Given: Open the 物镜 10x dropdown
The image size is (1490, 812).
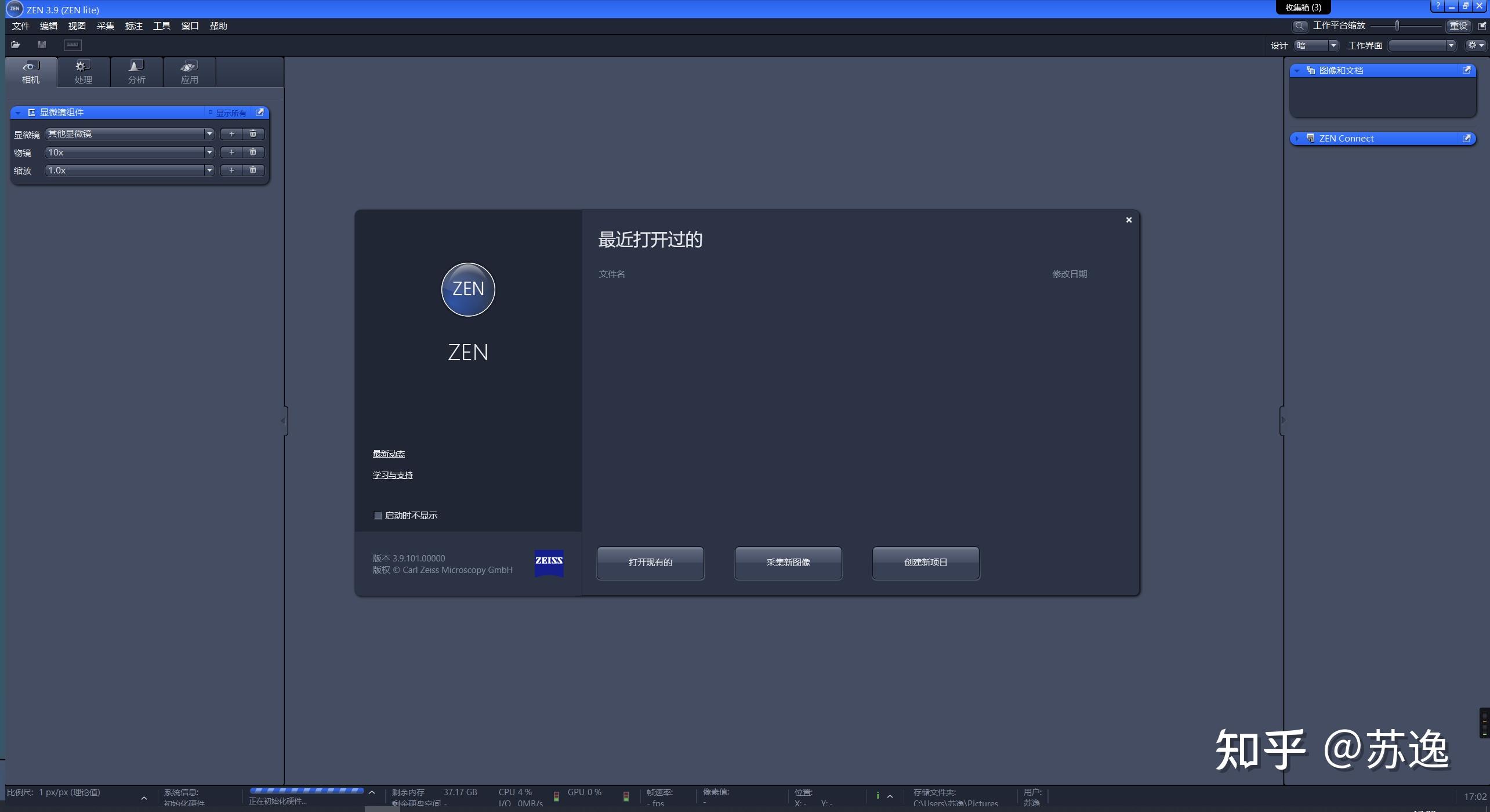Looking at the screenshot, I should (x=209, y=152).
